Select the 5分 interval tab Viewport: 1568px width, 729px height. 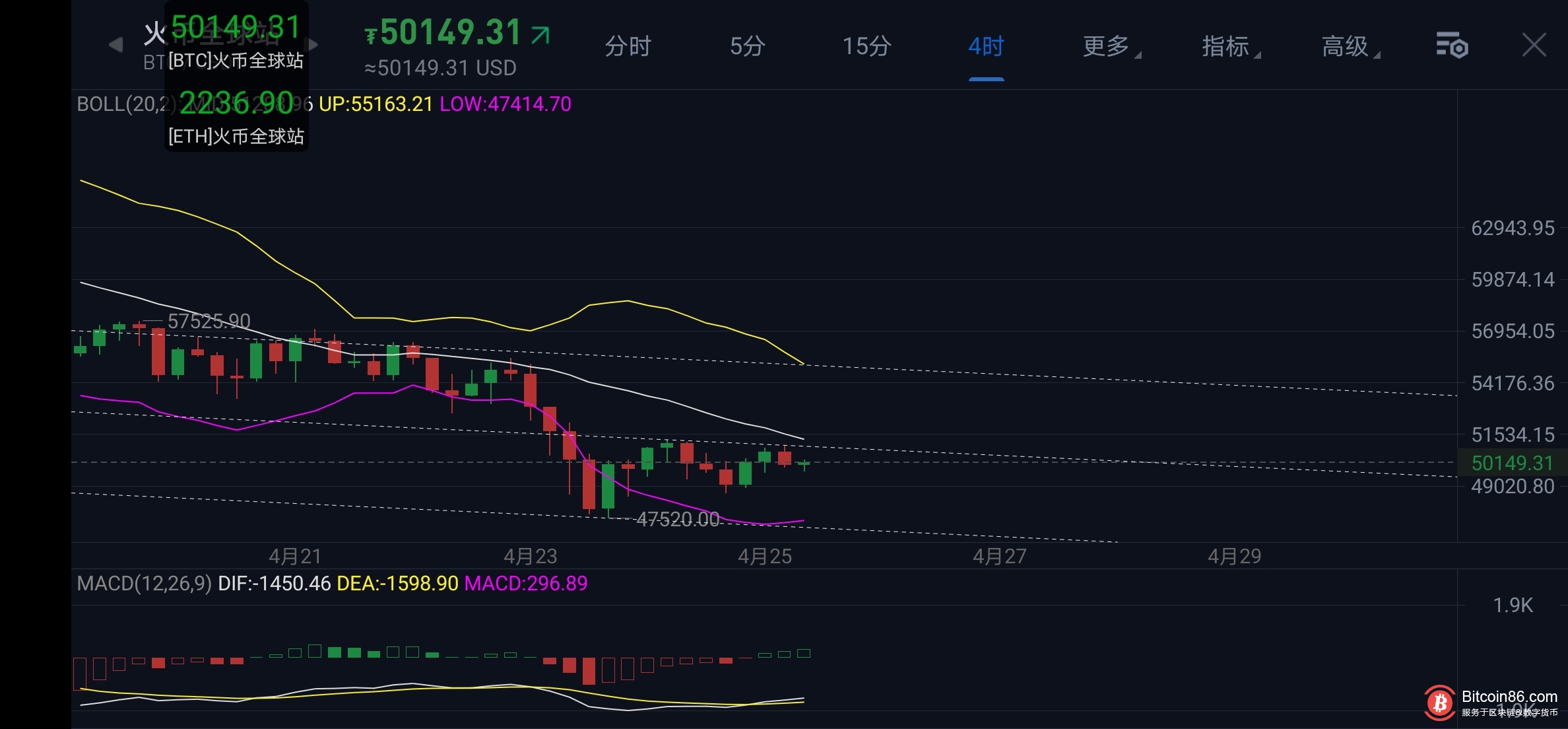point(747,46)
